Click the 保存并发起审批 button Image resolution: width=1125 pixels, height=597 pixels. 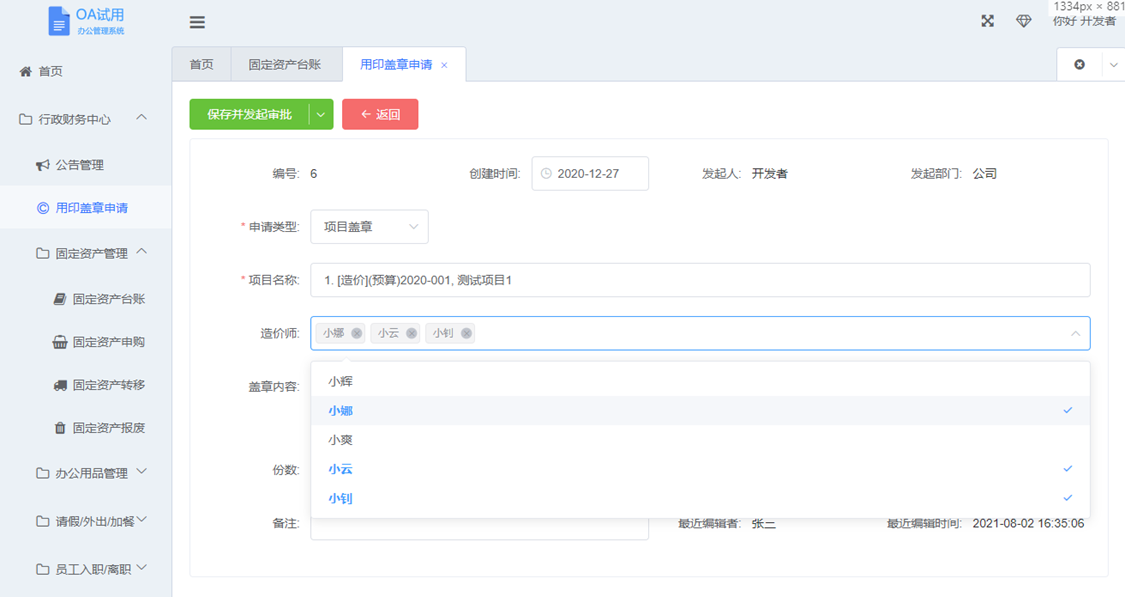click(249, 114)
